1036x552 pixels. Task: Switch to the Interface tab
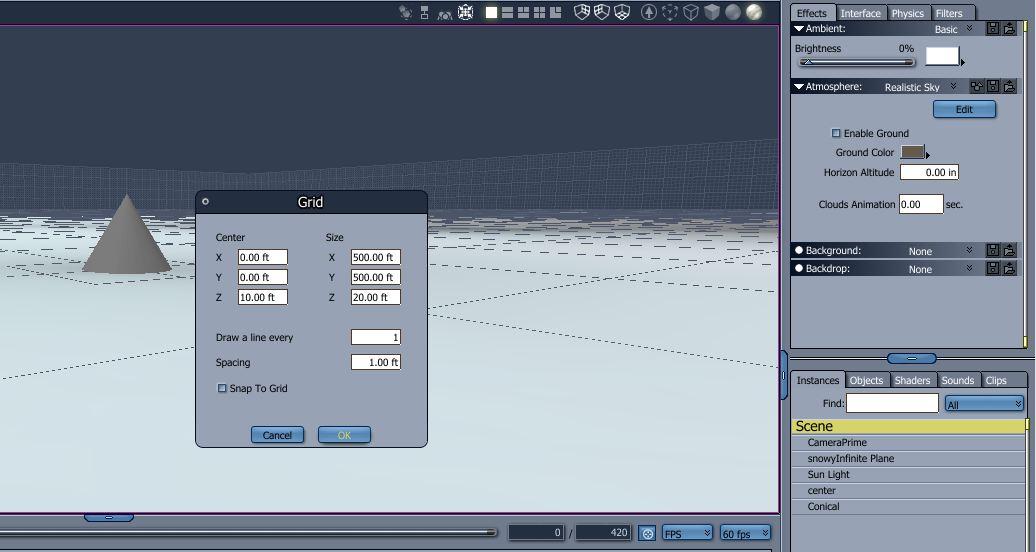point(860,13)
